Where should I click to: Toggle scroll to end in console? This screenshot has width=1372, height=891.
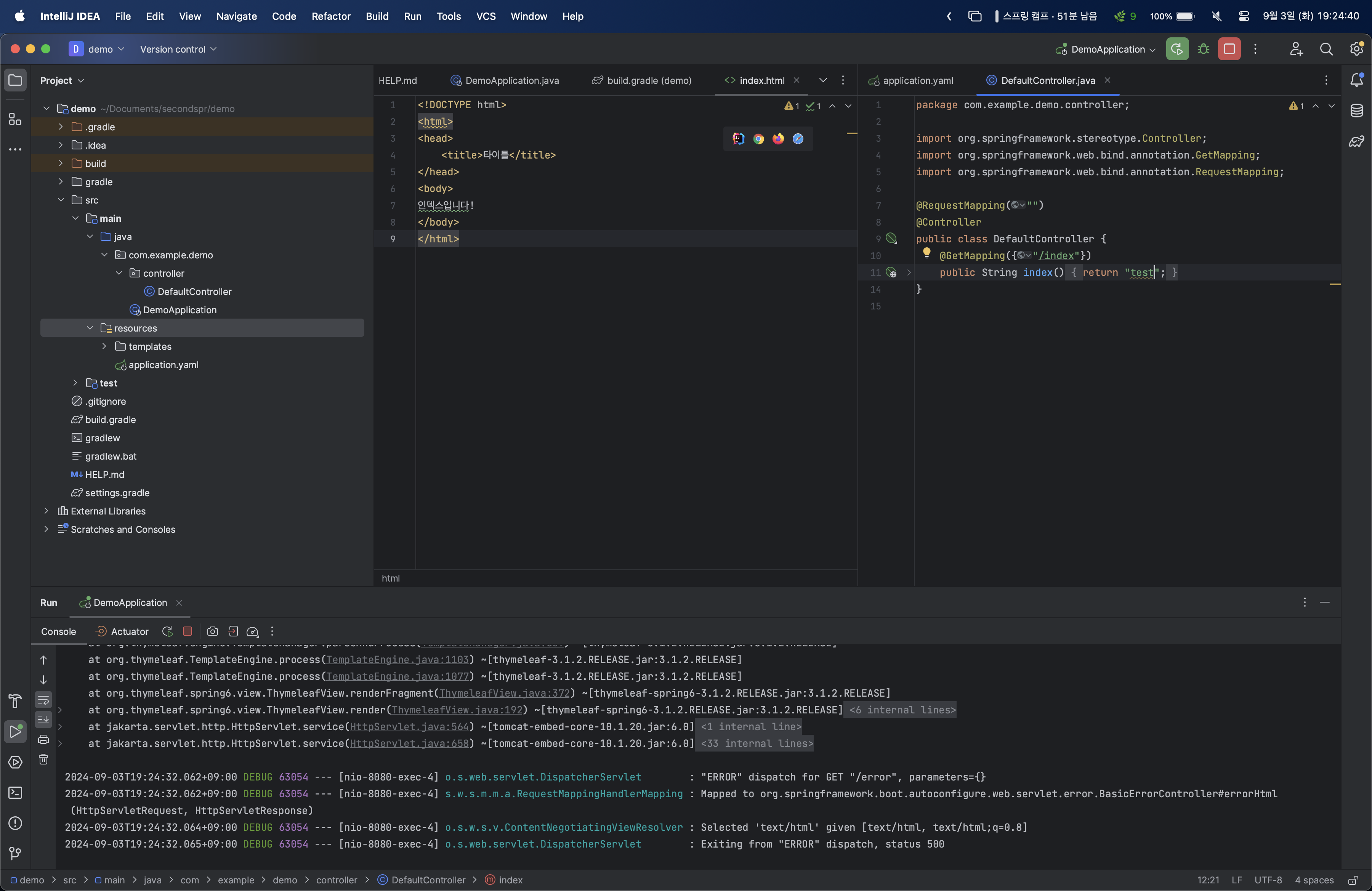(x=43, y=719)
